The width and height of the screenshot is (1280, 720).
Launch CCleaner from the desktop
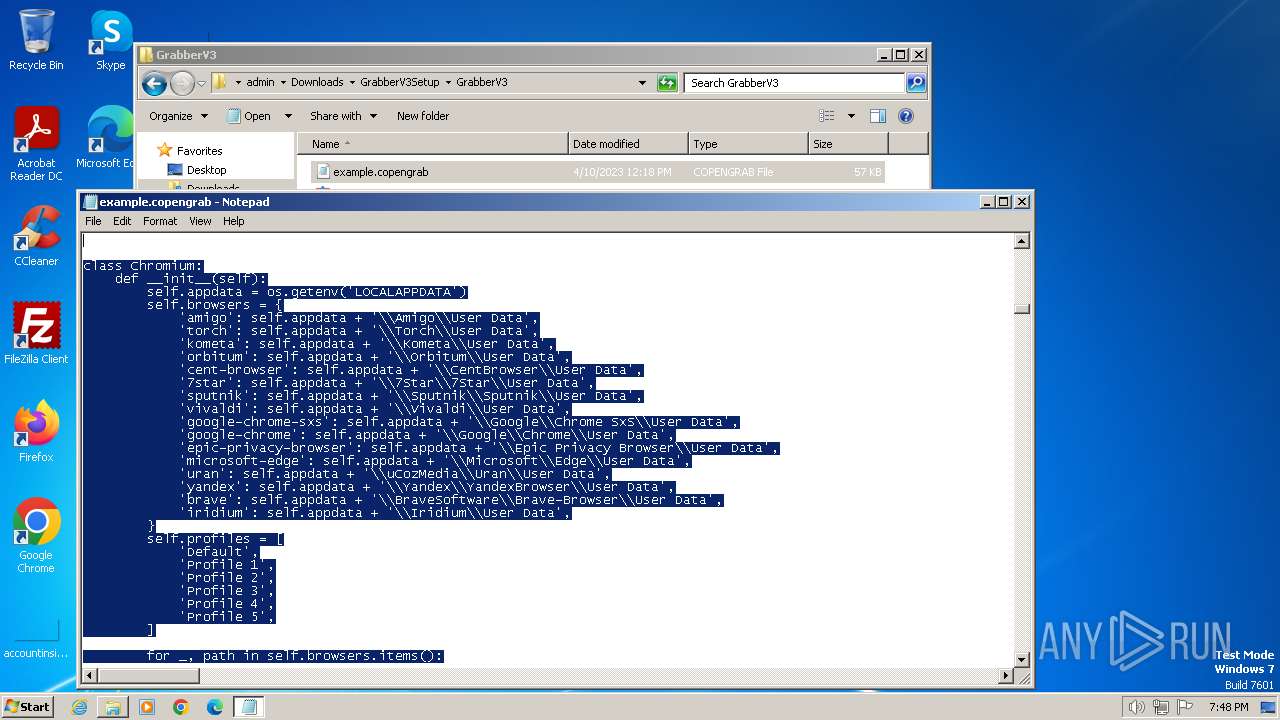36,236
